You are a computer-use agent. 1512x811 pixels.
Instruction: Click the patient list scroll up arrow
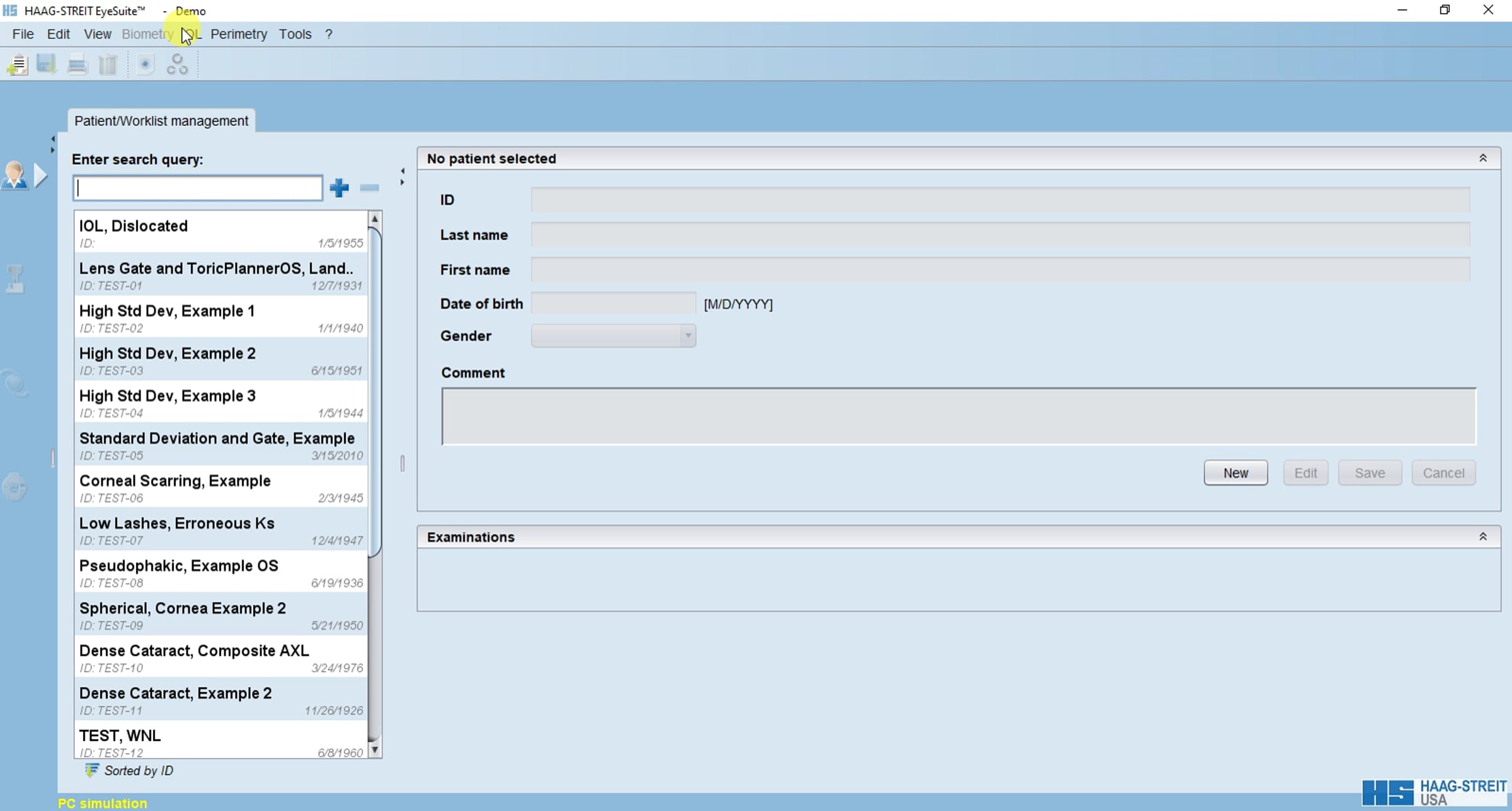pos(375,219)
